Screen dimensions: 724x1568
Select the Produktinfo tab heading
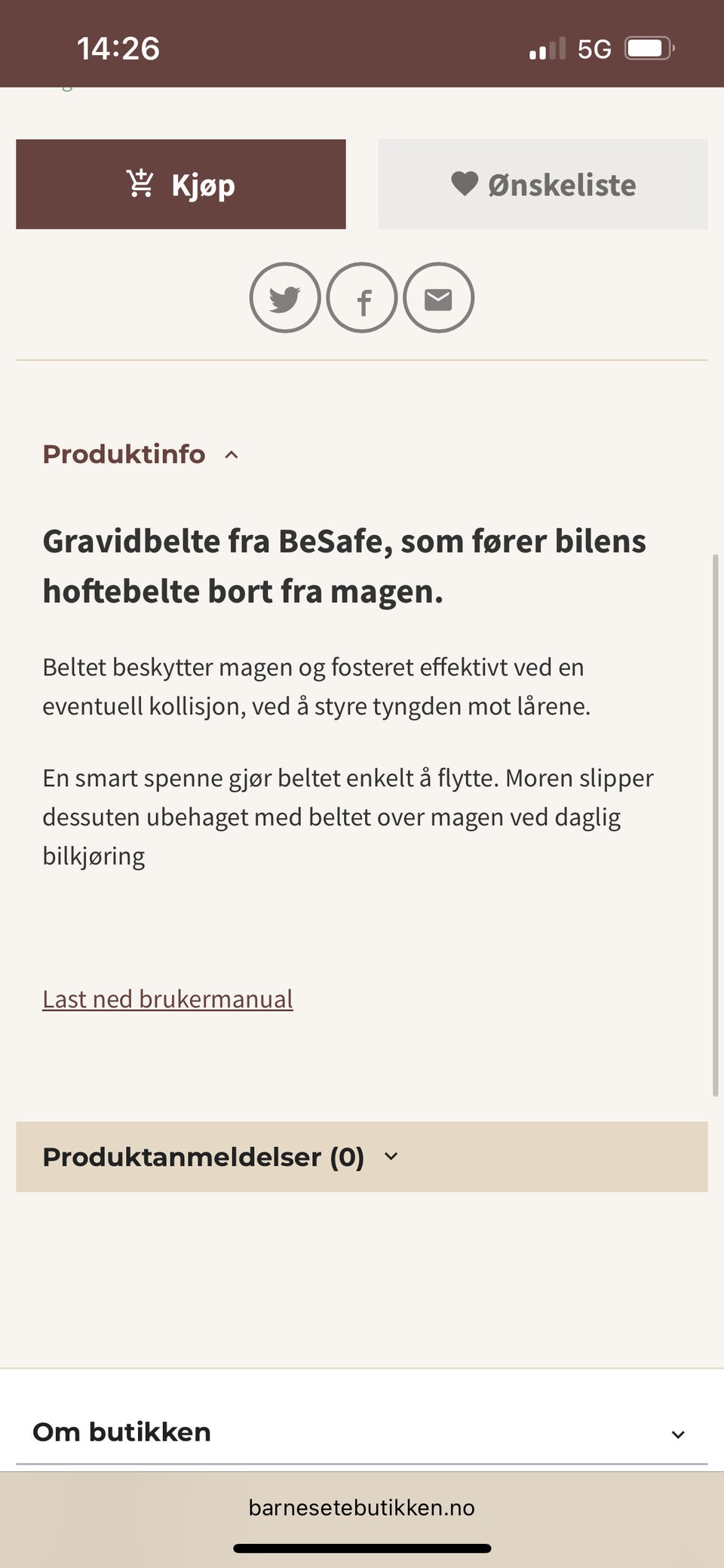[124, 453]
